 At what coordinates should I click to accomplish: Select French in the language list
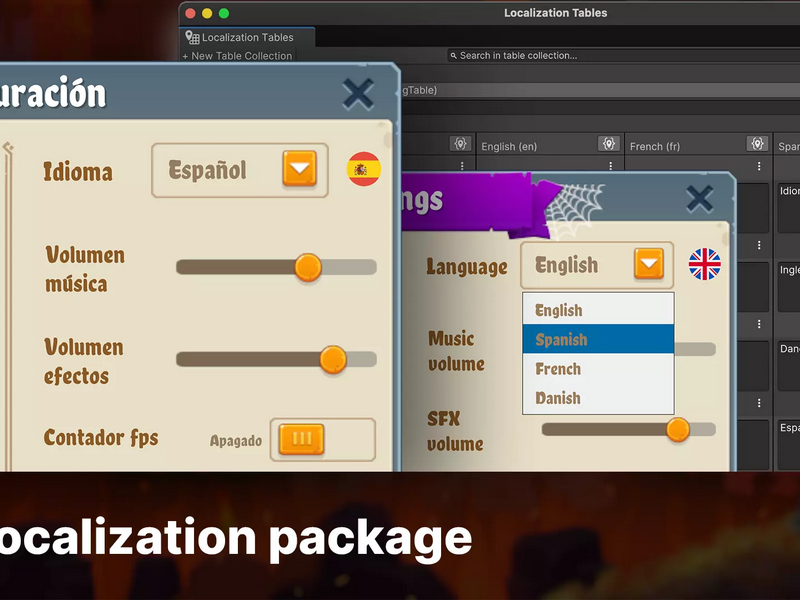pyautogui.click(x=598, y=368)
